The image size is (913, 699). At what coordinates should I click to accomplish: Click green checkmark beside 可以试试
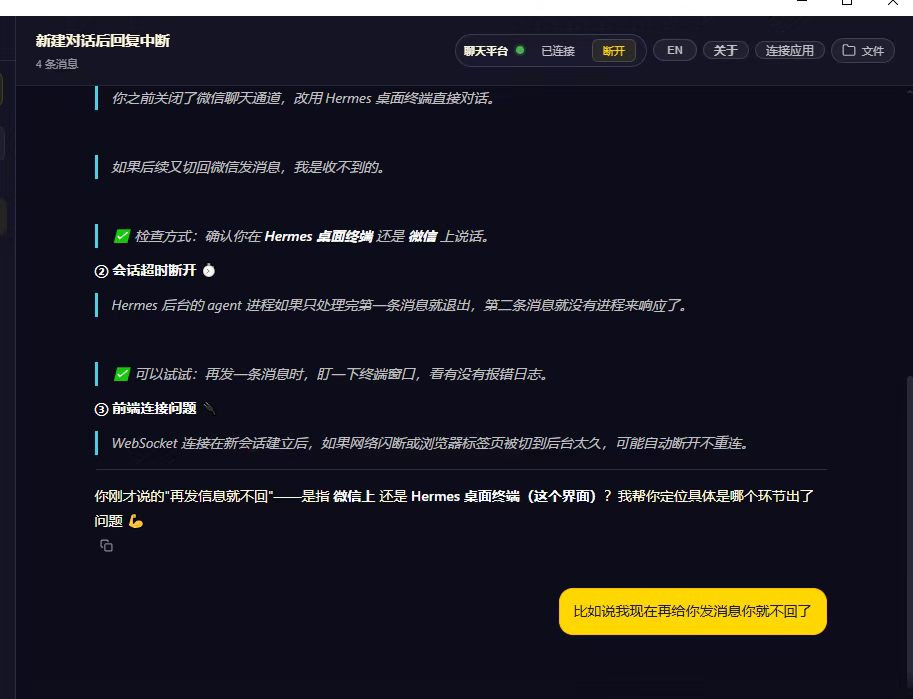pyautogui.click(x=122, y=374)
